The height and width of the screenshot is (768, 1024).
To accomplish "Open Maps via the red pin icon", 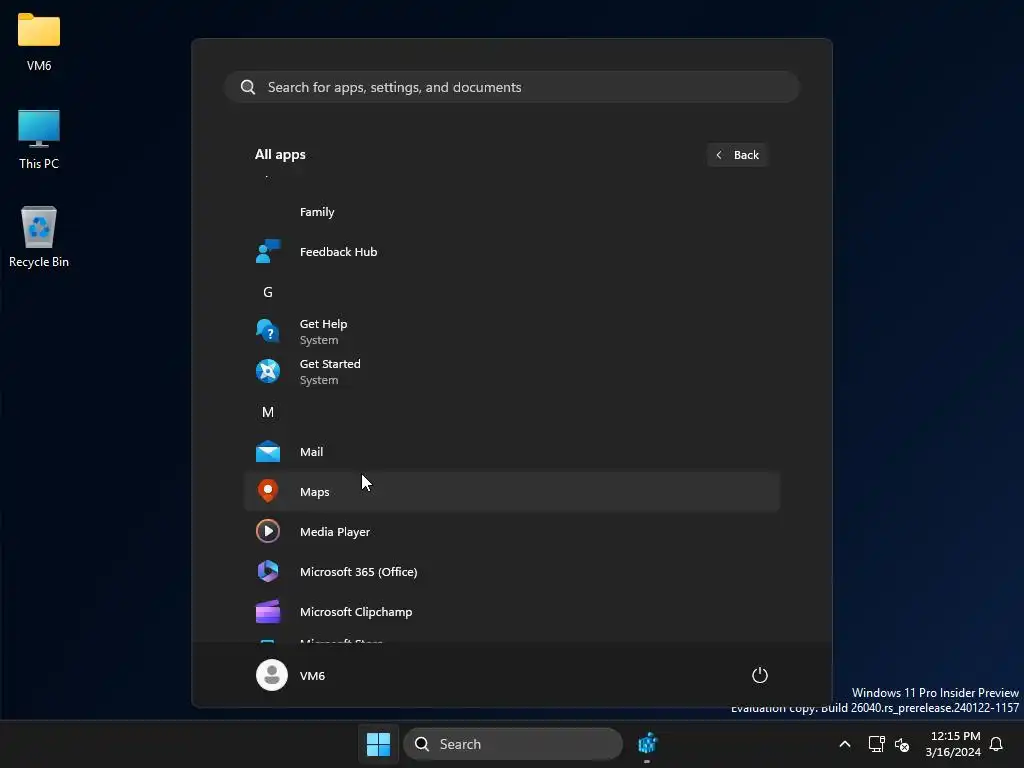I will click(x=268, y=491).
